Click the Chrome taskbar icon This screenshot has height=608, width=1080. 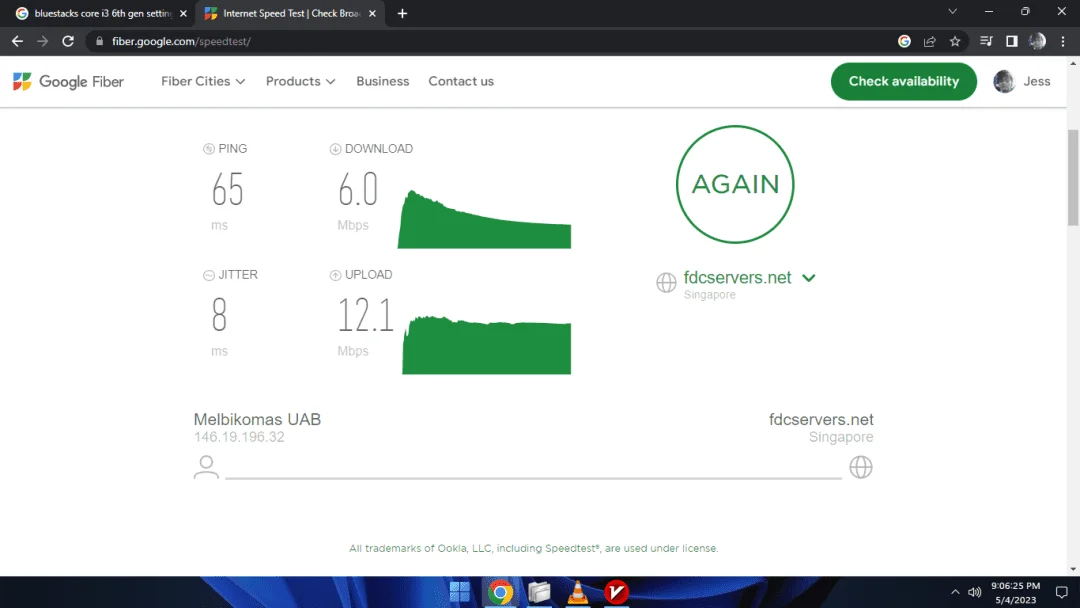[500, 591]
